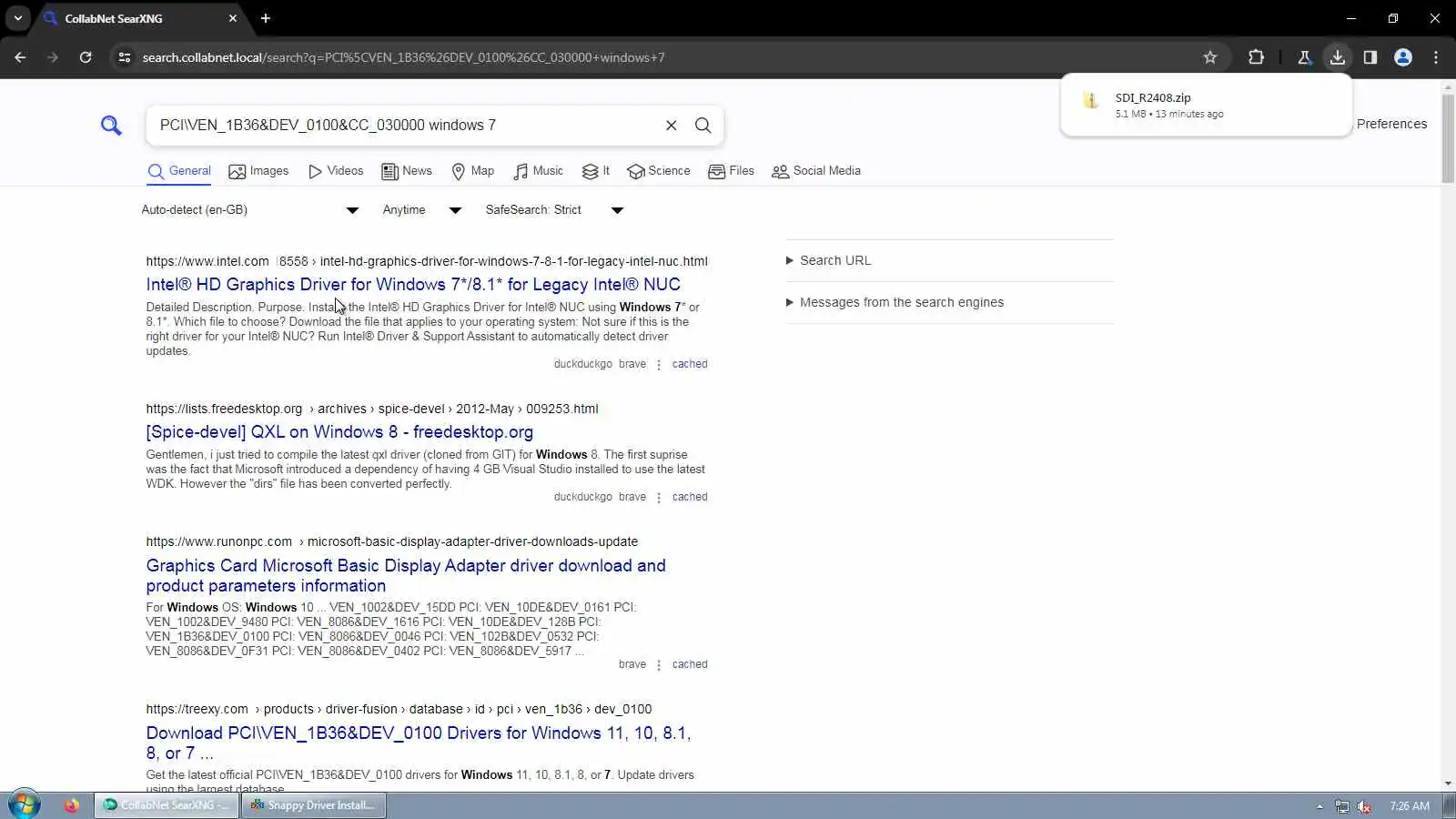Open cached version of freedesktop result
Screen dimensions: 1456x819
[x=690, y=497]
